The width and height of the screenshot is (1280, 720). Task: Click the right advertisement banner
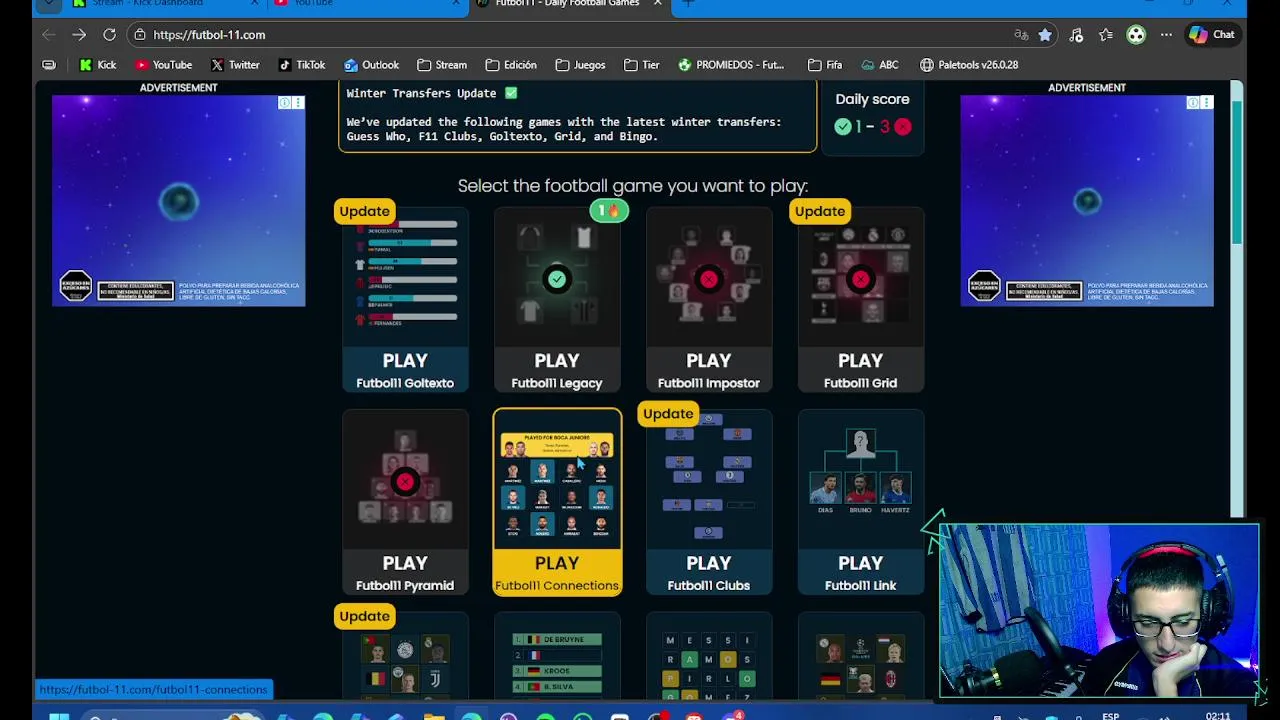[1087, 201]
